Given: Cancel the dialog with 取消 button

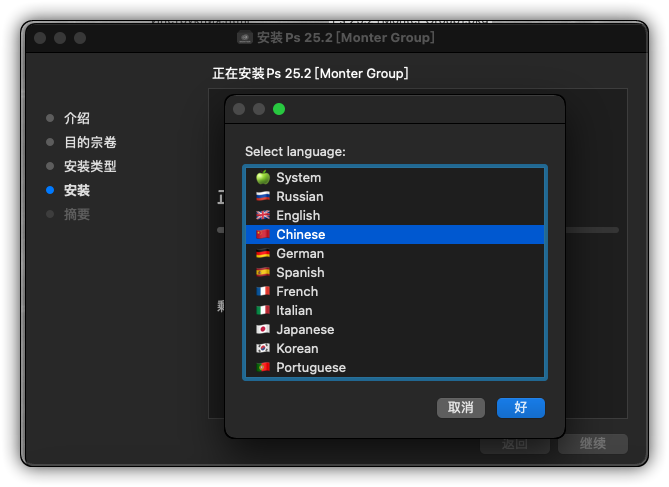Looking at the screenshot, I should [x=461, y=408].
